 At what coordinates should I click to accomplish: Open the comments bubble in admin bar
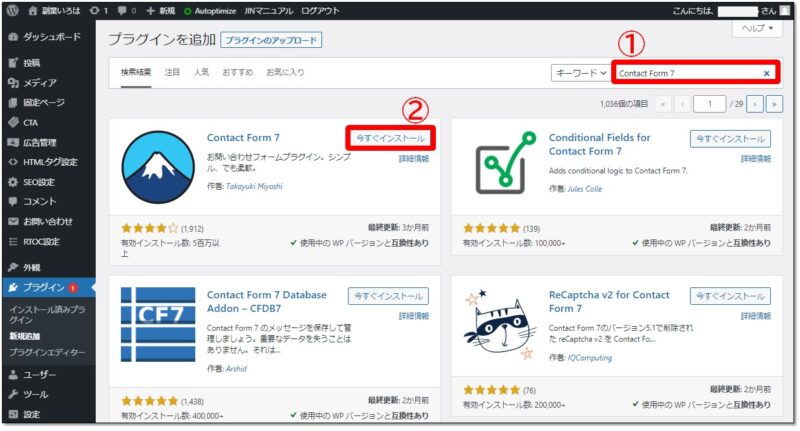[x=127, y=11]
